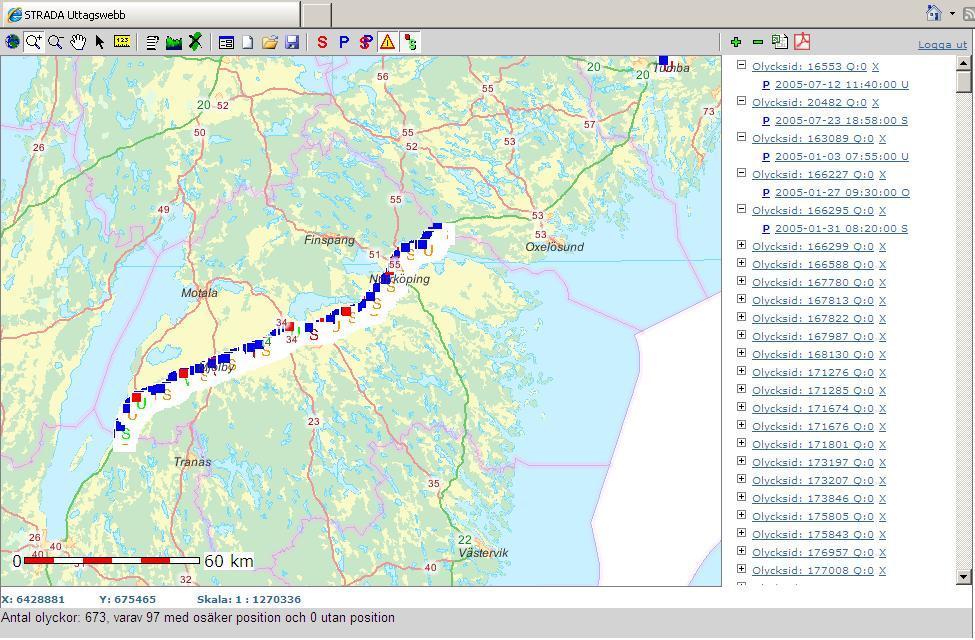Image resolution: width=975 pixels, height=640 pixels.
Task: Toggle the warning triangle icon
Action: coord(387,42)
